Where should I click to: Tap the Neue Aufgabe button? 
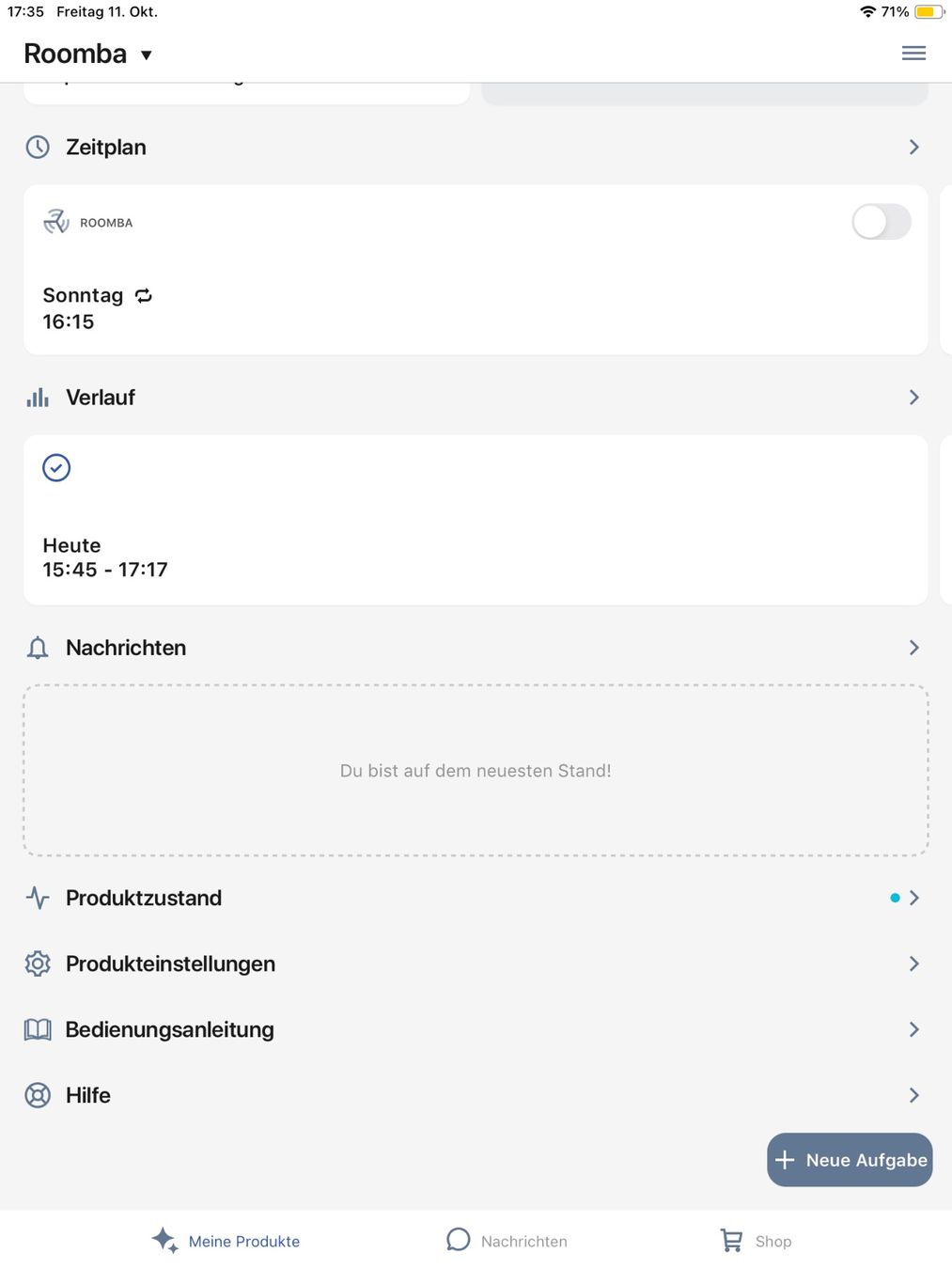[850, 1160]
